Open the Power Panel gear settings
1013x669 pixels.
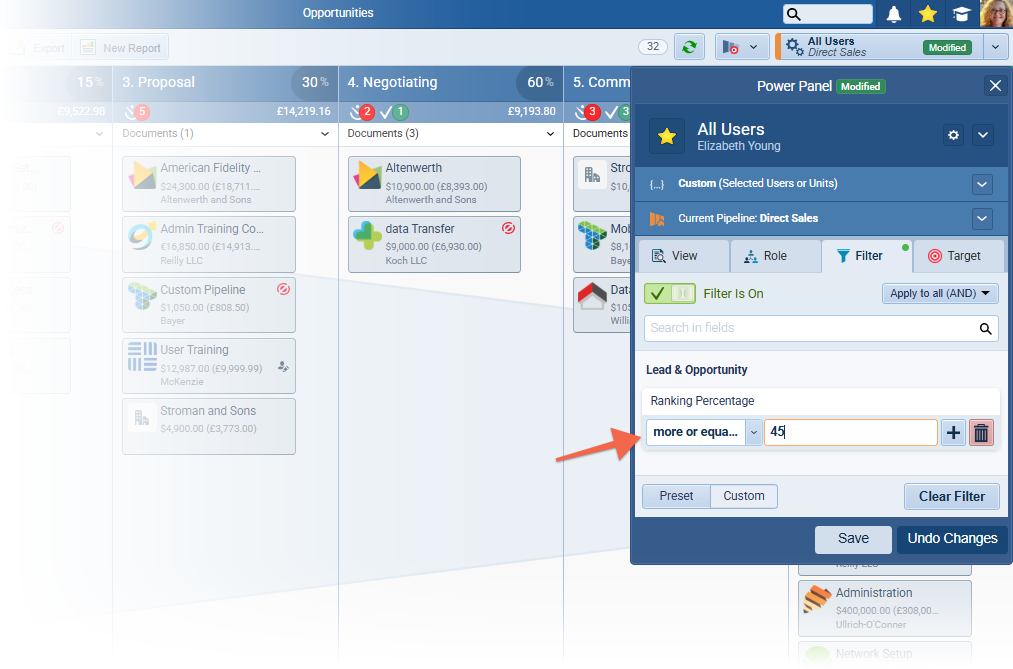(954, 135)
